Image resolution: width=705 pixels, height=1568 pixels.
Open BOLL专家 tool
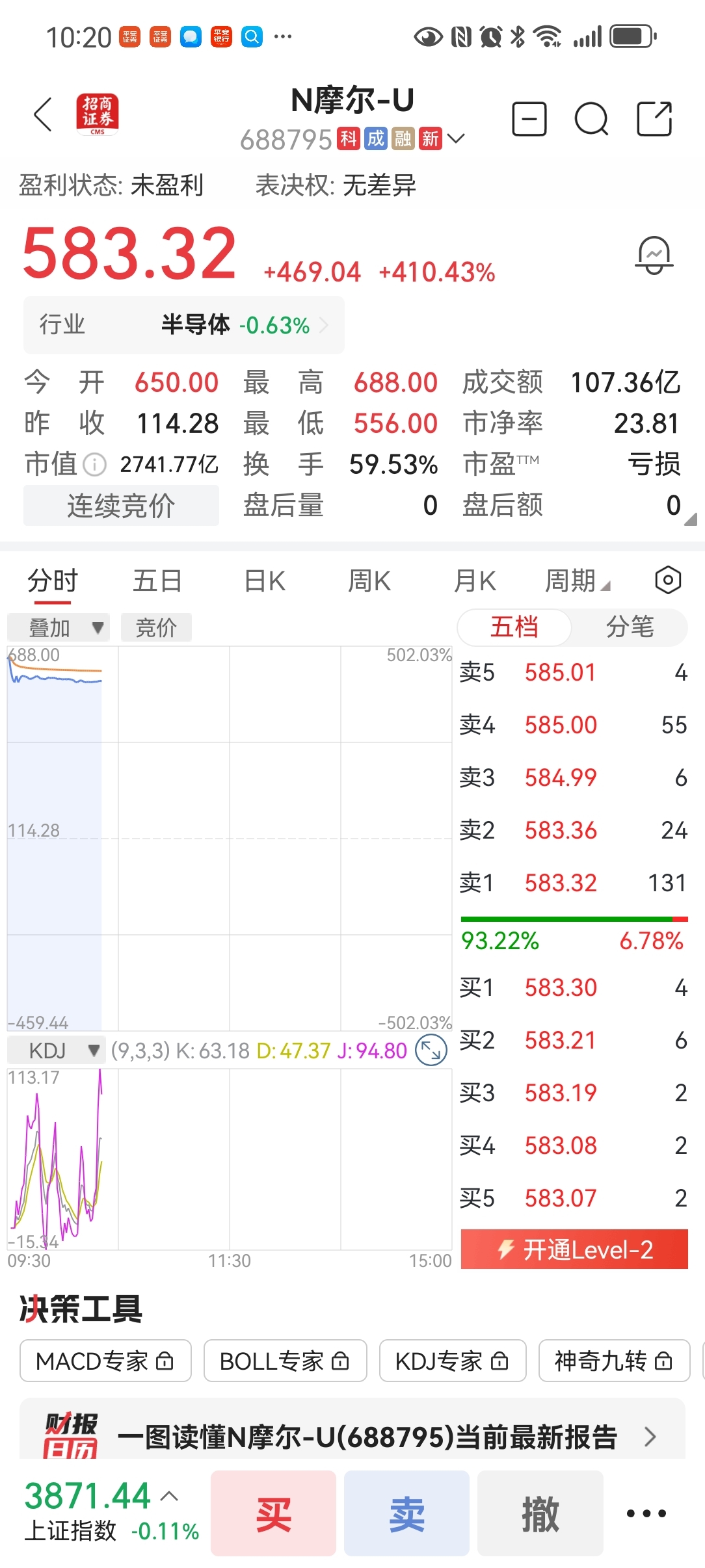286,1361
